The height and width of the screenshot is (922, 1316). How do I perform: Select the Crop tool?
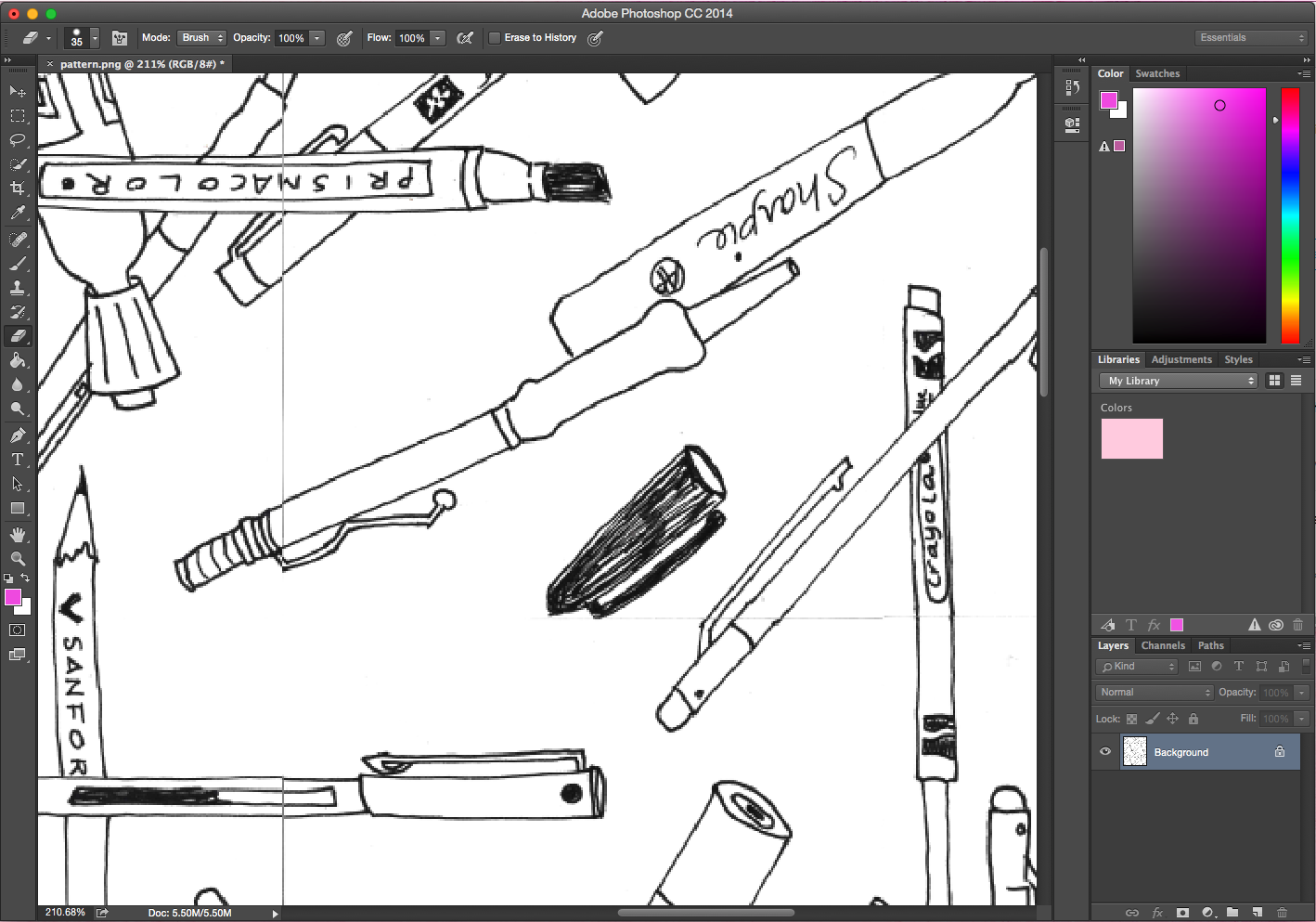pos(18,188)
